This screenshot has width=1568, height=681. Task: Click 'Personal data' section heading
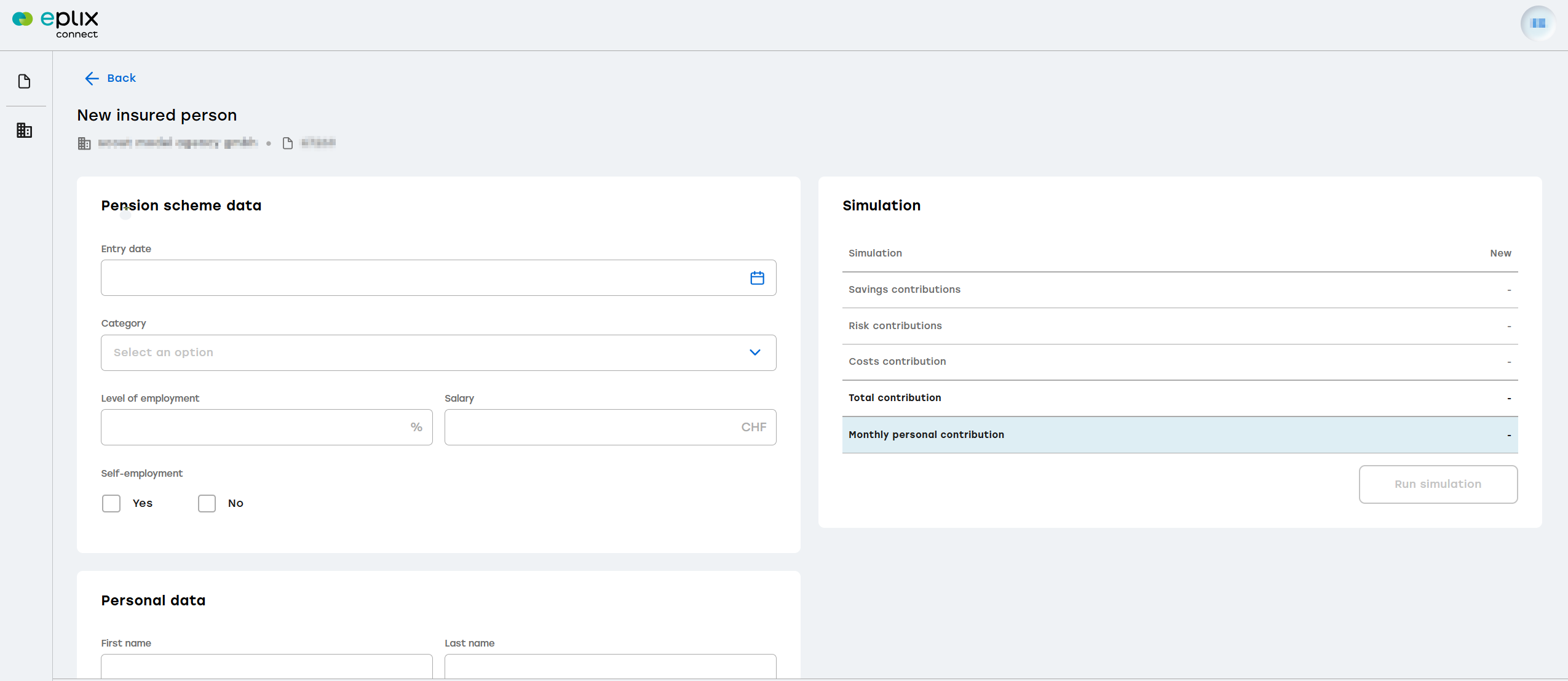click(153, 600)
